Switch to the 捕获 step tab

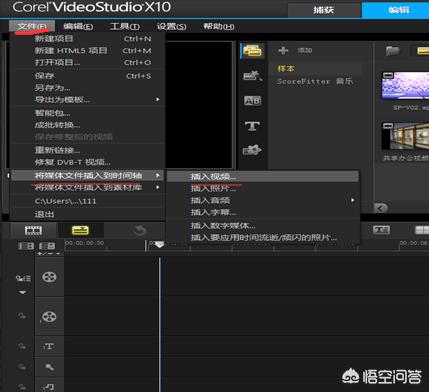point(324,10)
